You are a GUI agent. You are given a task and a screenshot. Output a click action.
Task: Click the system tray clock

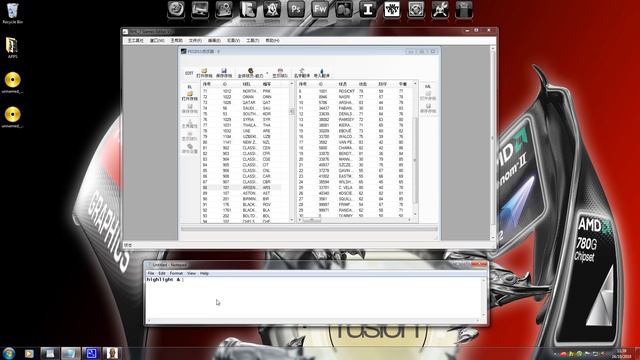(622, 353)
